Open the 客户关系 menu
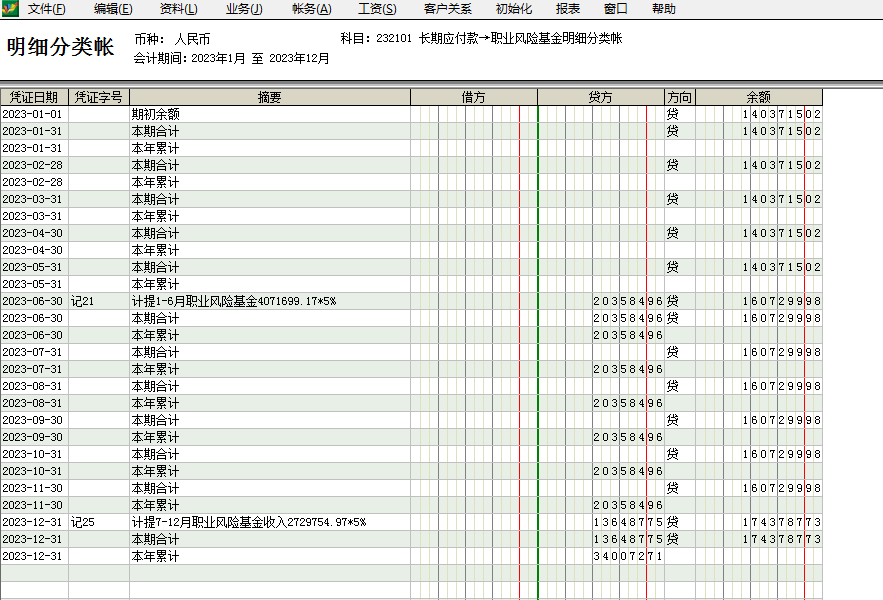883x600 pixels. tap(447, 9)
